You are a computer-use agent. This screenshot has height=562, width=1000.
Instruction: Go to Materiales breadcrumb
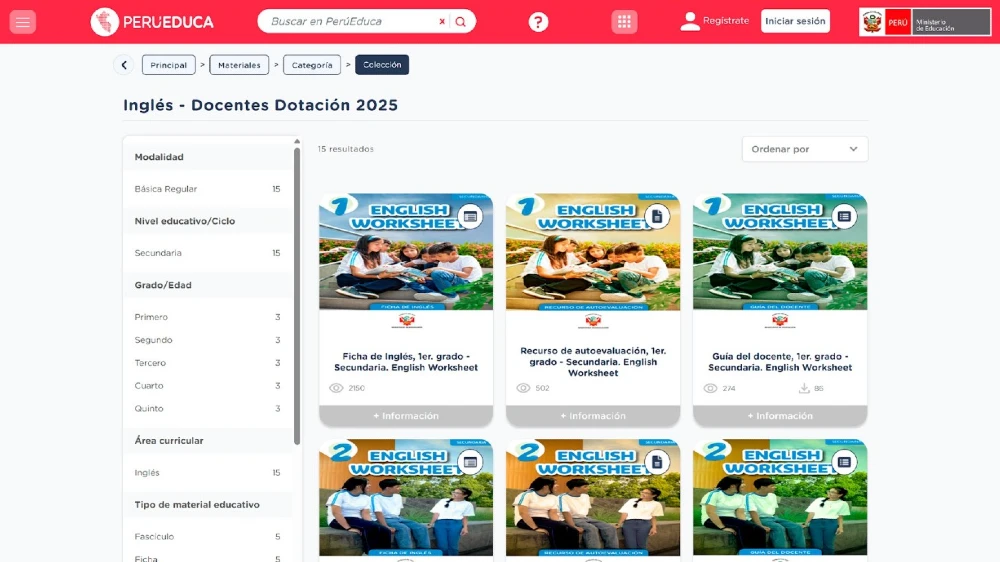tap(239, 65)
